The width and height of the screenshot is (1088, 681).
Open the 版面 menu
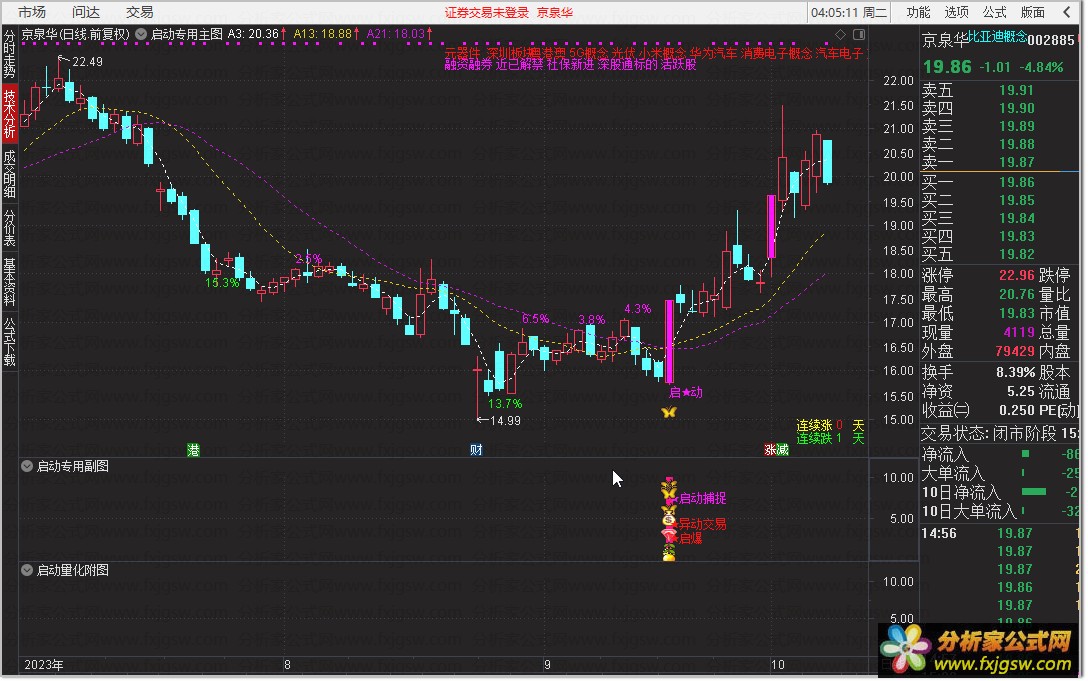point(1032,12)
